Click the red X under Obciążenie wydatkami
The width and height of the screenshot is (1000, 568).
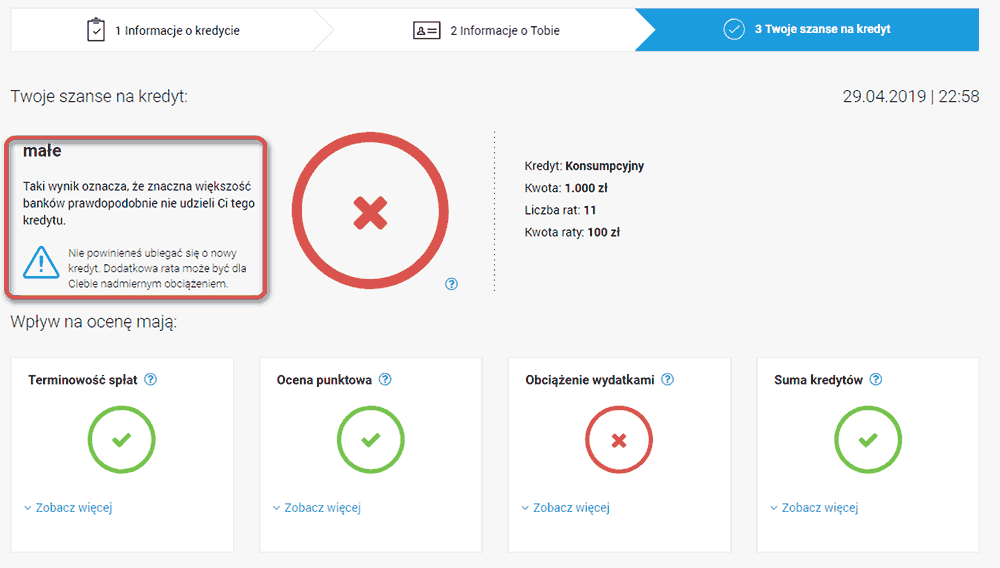[618, 439]
